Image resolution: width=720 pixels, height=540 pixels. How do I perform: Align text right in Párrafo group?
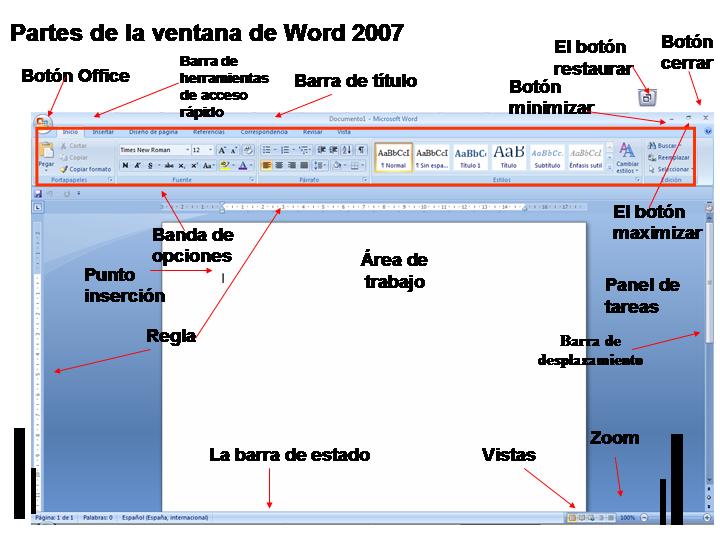[291, 165]
